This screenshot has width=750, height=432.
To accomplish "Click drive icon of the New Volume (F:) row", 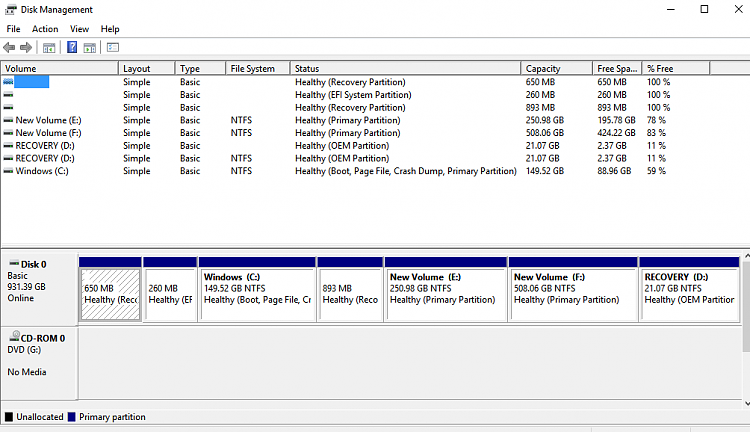I will (8, 133).
